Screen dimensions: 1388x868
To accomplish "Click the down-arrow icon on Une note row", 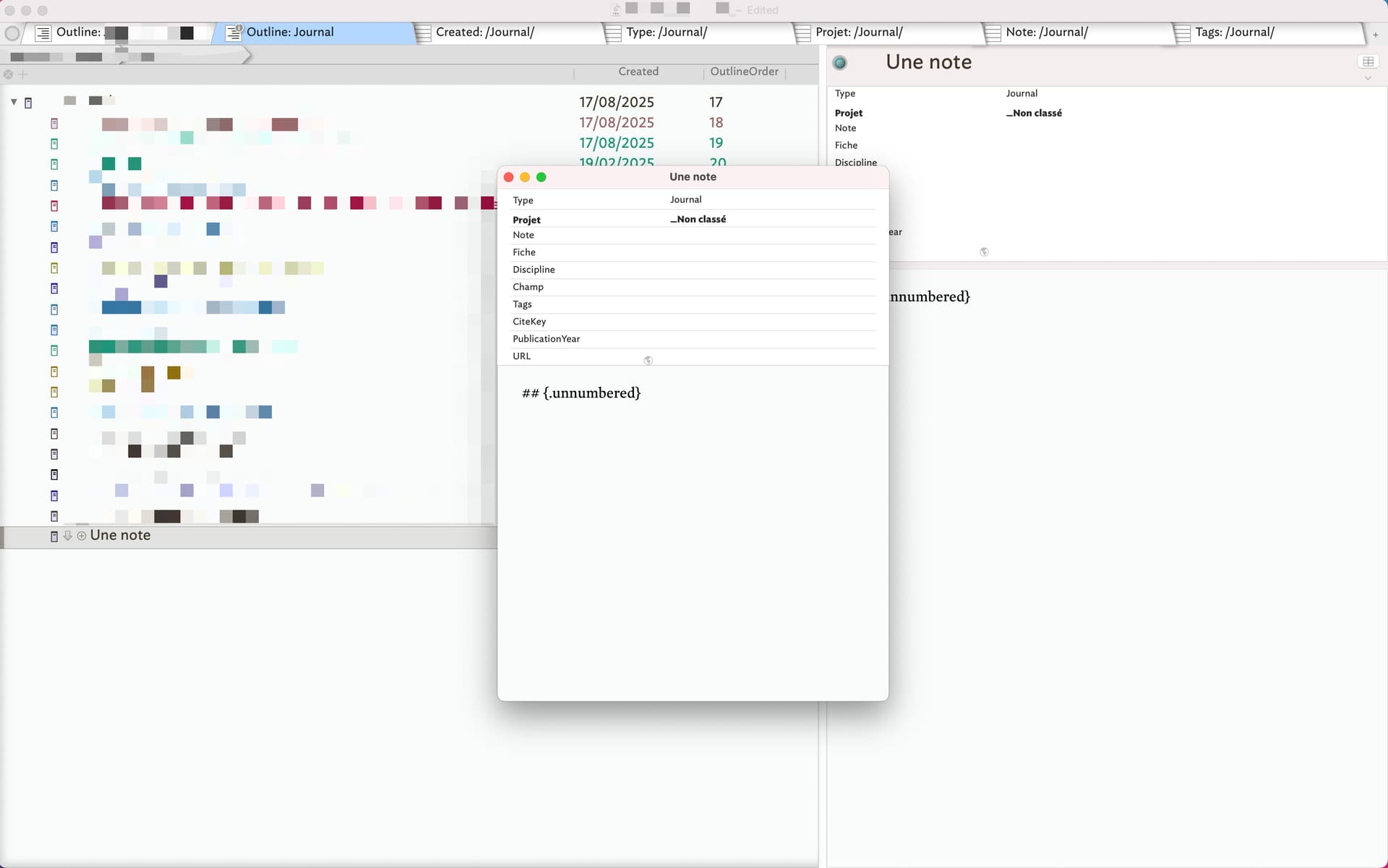I will pyautogui.click(x=67, y=536).
